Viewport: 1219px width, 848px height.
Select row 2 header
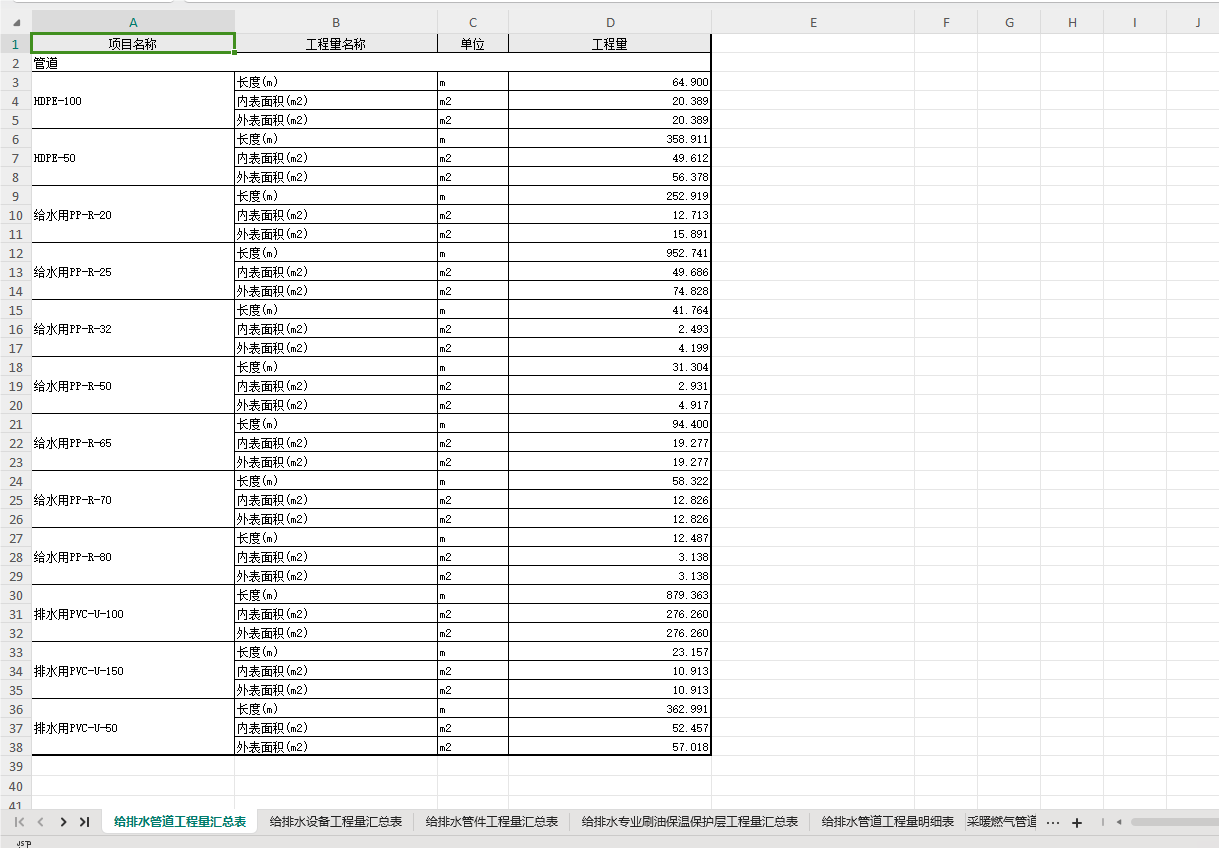click(16, 63)
